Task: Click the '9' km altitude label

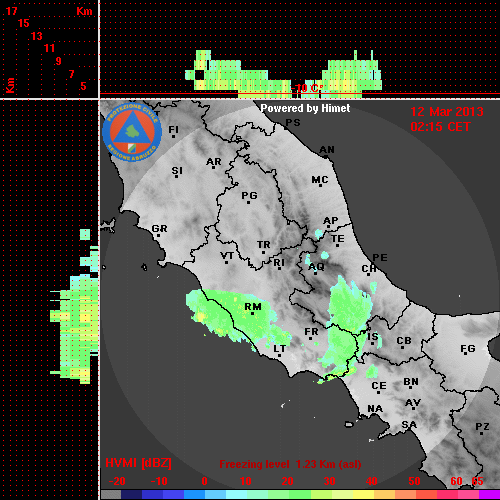Action: click(58, 61)
